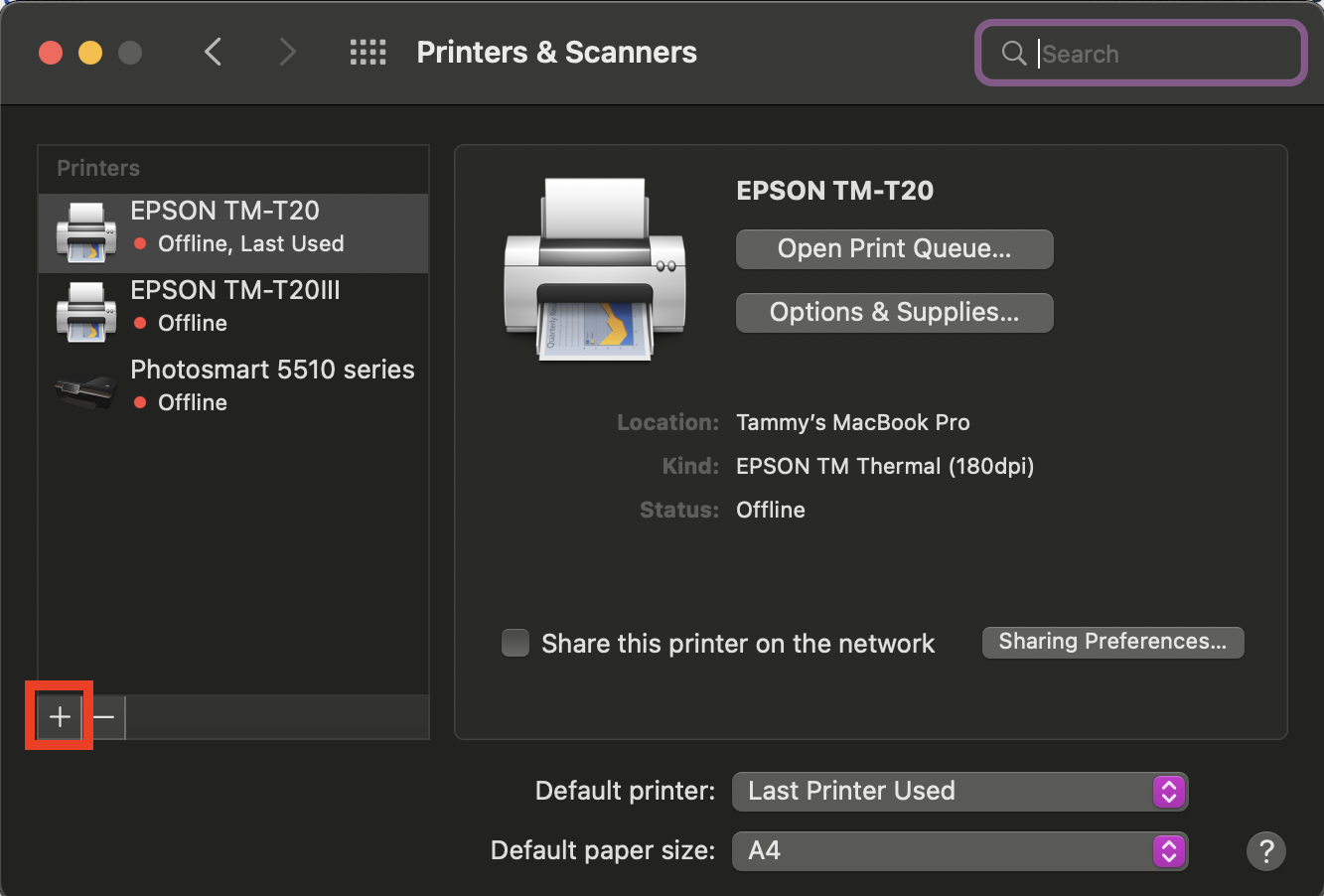Screen dimensions: 1324x896
Task: Show all preferences grid icon
Action: [x=368, y=53]
